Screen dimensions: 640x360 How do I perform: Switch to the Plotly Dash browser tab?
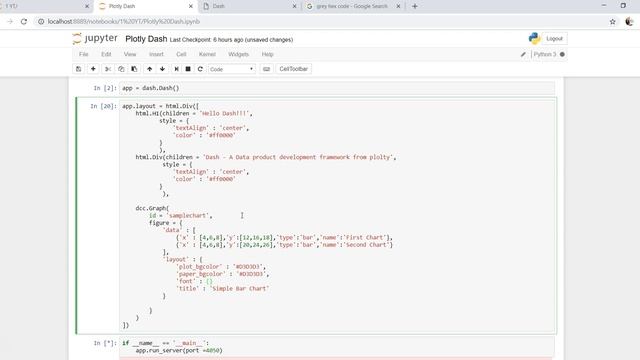(146, 6)
